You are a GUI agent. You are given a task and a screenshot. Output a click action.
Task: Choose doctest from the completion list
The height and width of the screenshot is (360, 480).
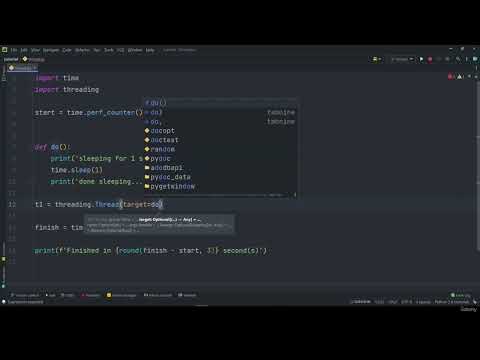tap(220, 140)
